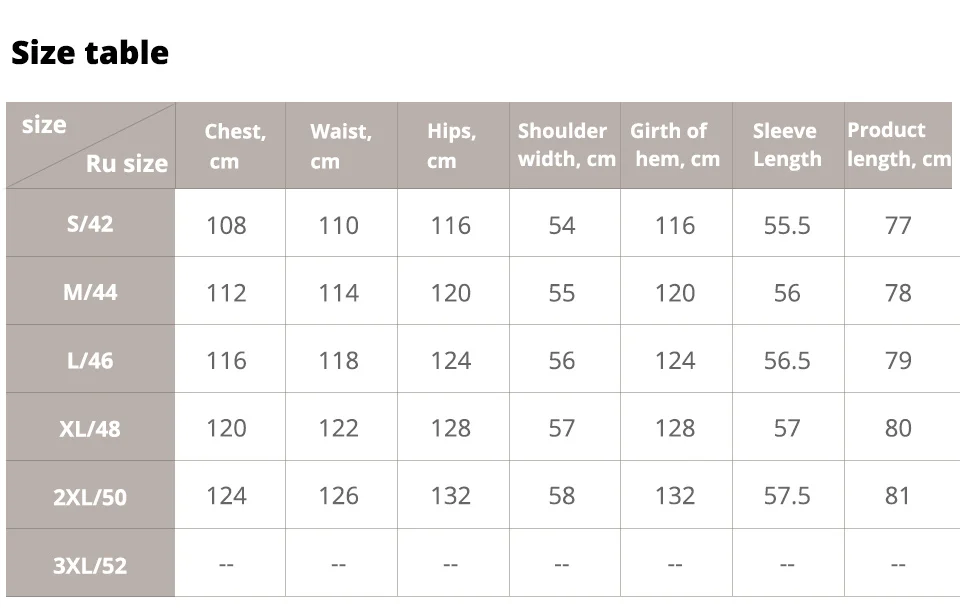The height and width of the screenshot is (614, 960).
Task: Click the size / Ru size corner cell
Action: point(91,146)
